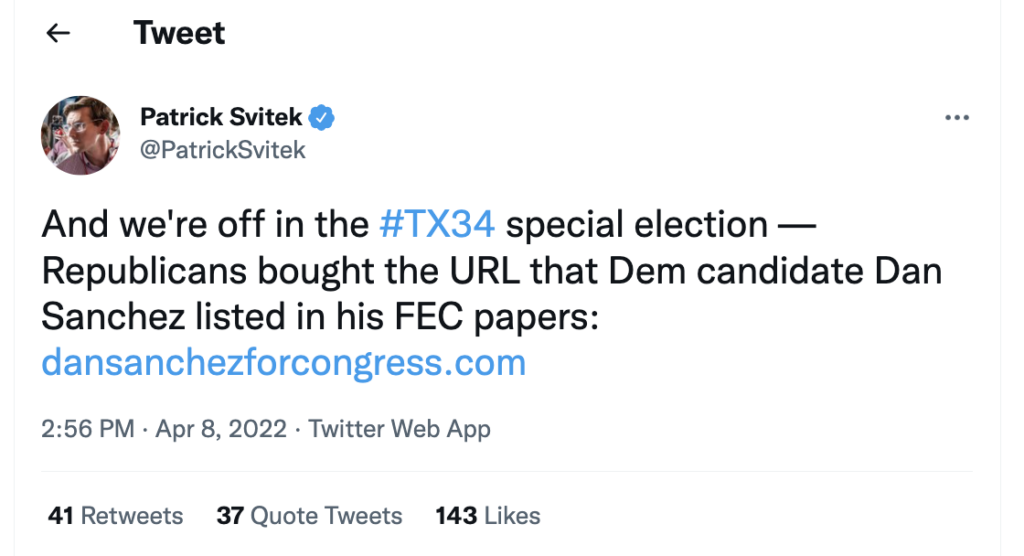Open the three-dot more options menu
This screenshot has width=1024, height=556.
(x=957, y=118)
